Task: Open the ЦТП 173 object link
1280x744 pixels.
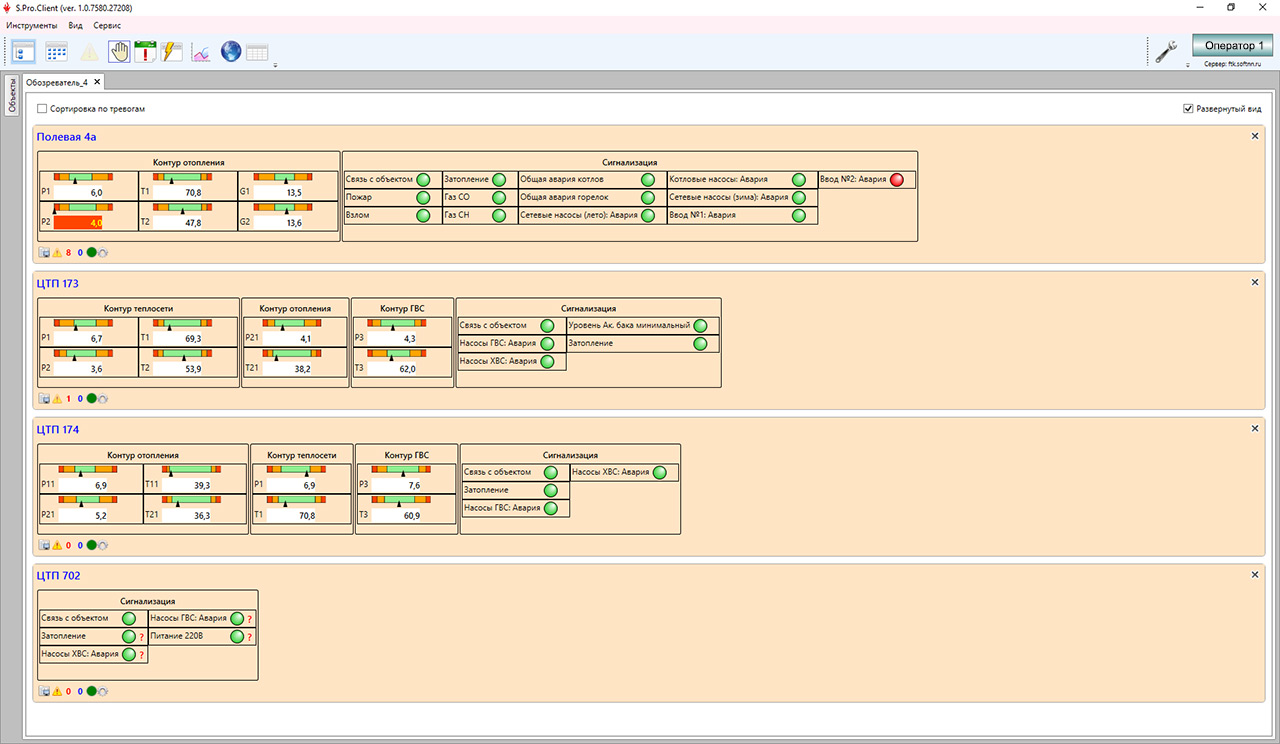Action: pos(58,283)
